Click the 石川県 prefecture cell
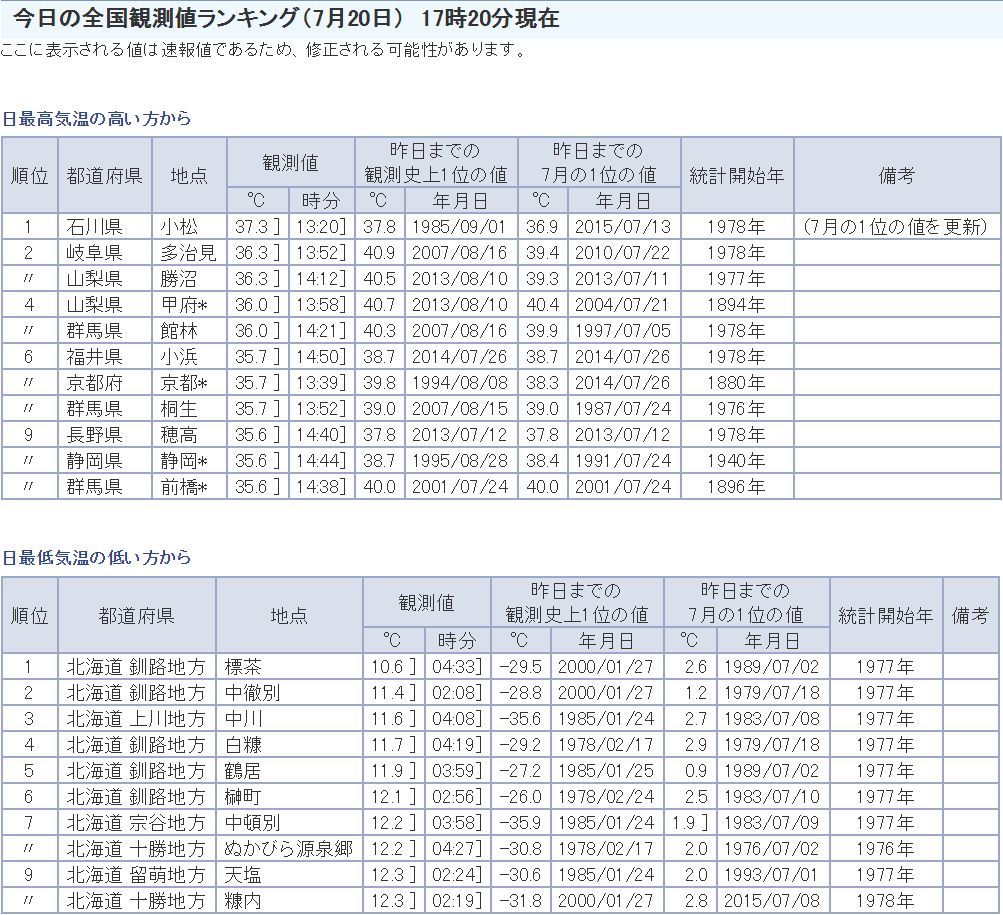The height and width of the screenshot is (915, 1003). pos(94,227)
